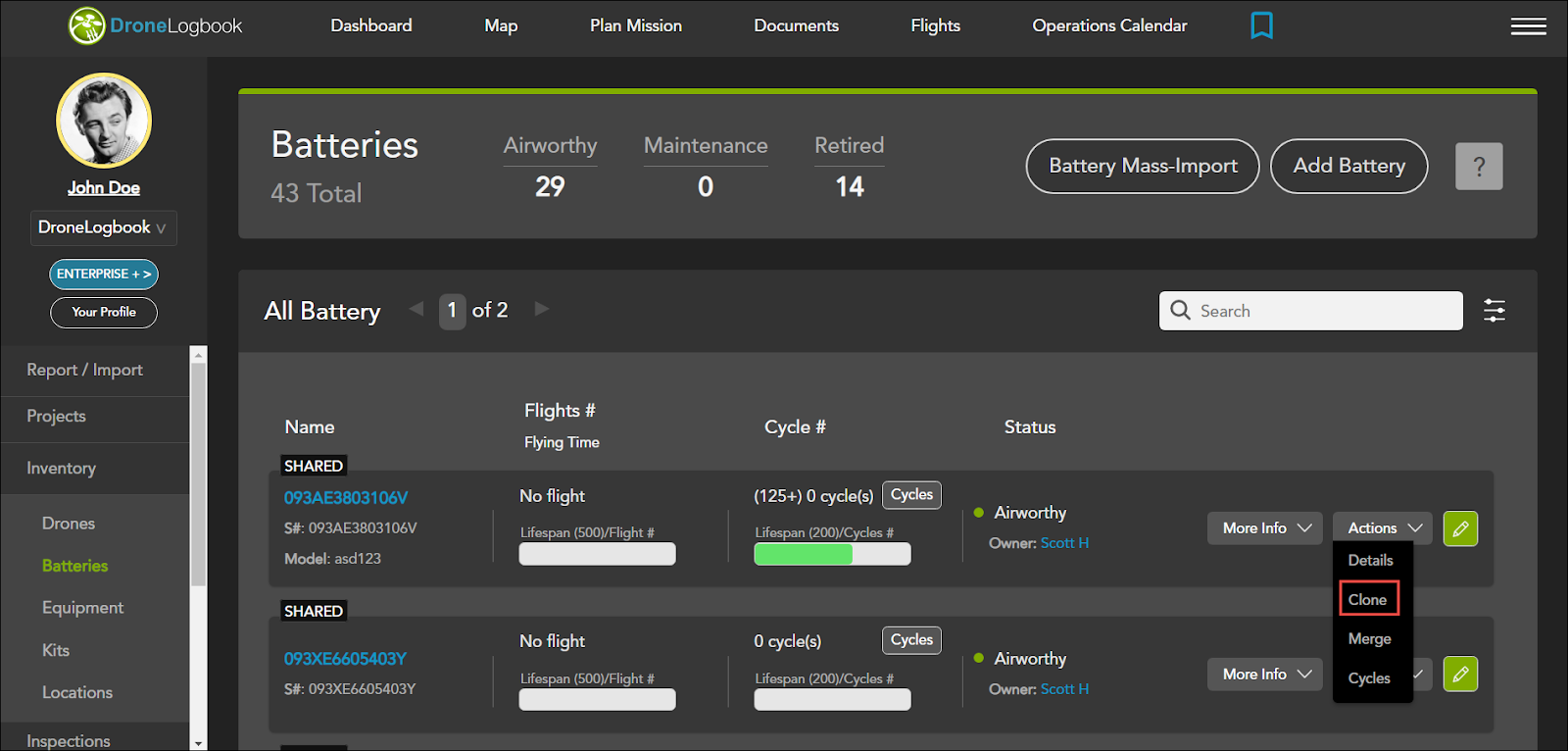Open the Dashboard menu

coord(371,25)
